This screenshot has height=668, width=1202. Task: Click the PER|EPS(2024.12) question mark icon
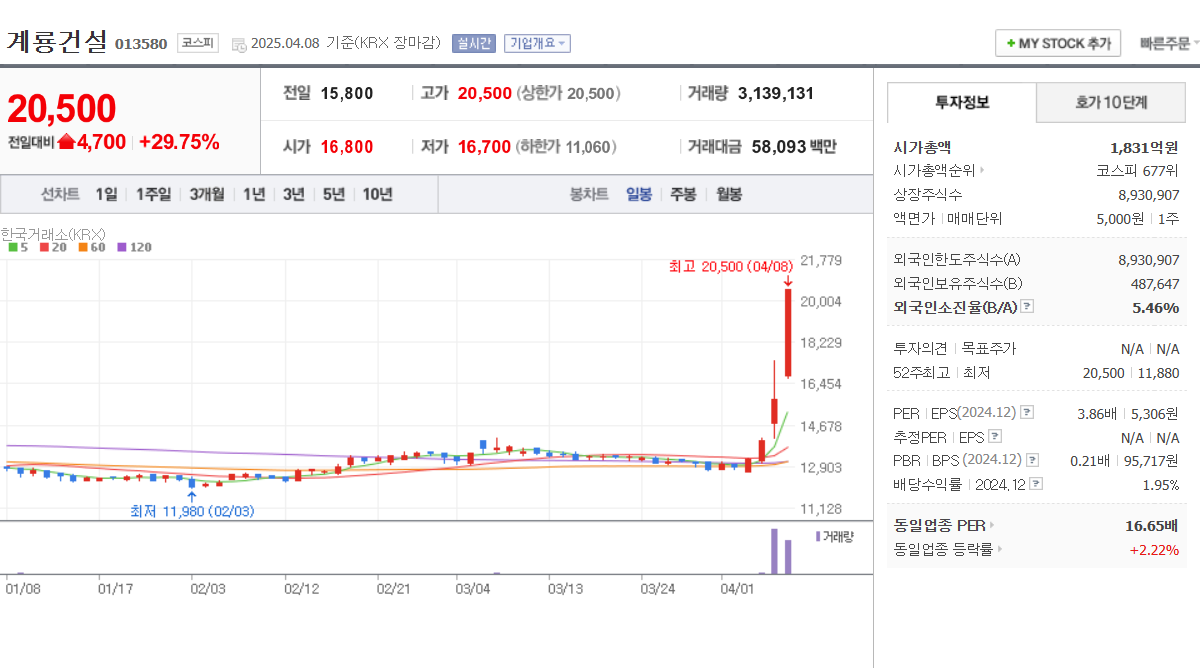click(1026, 412)
